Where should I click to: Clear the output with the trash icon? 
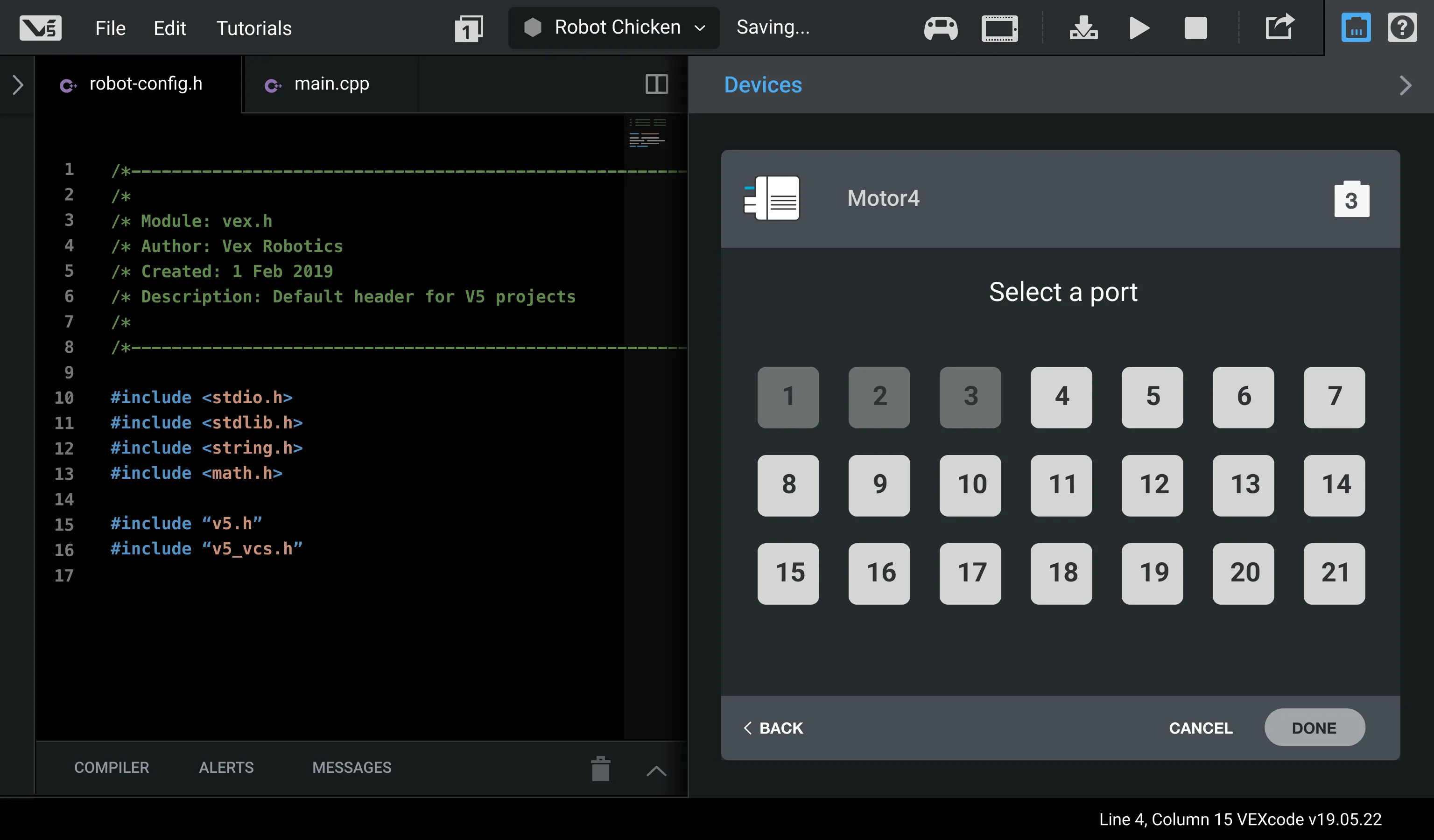(600, 769)
